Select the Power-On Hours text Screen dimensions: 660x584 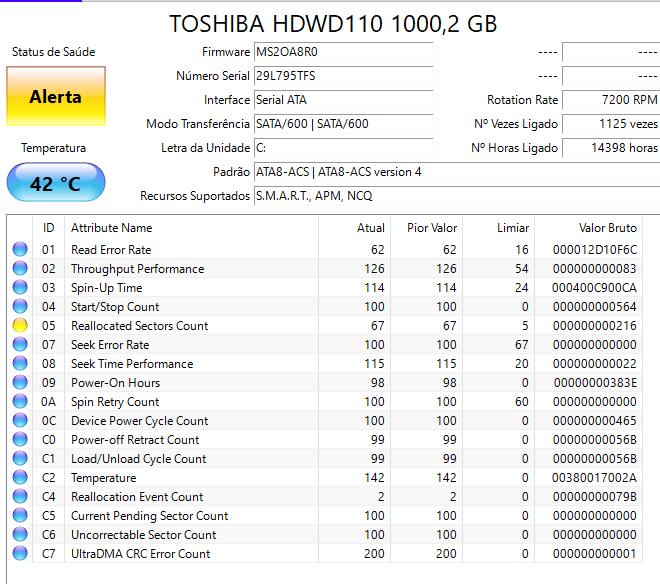(116, 383)
